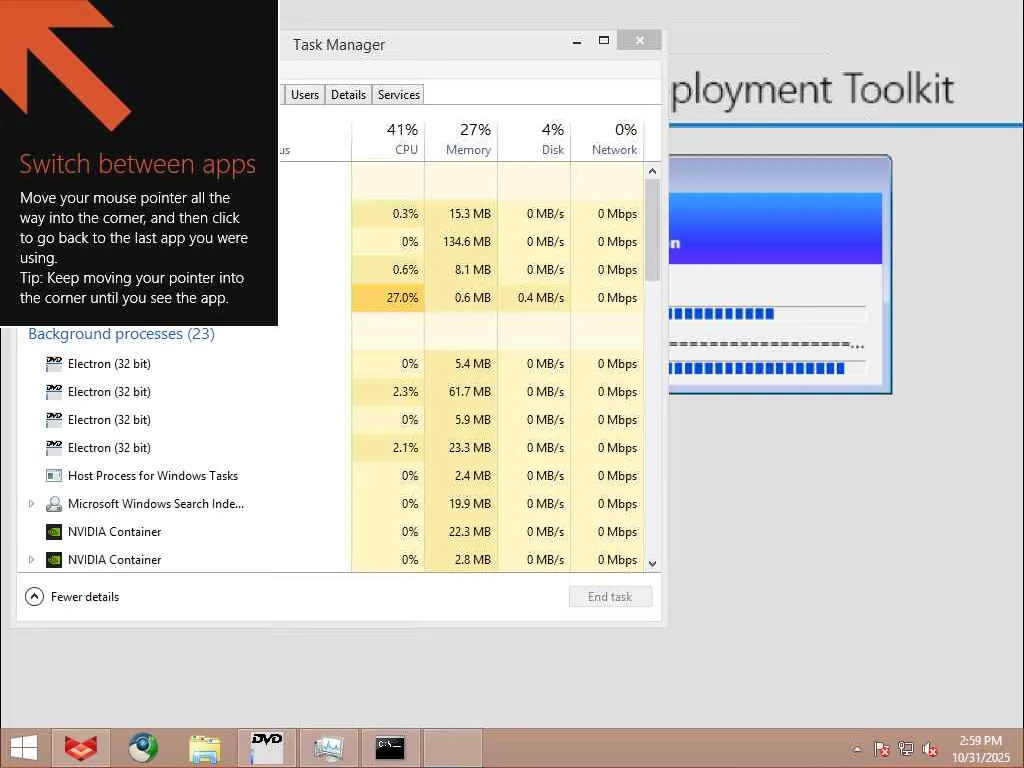1024x768 pixels.
Task: Click the 134.6 MB memory cell
Action: (461, 242)
